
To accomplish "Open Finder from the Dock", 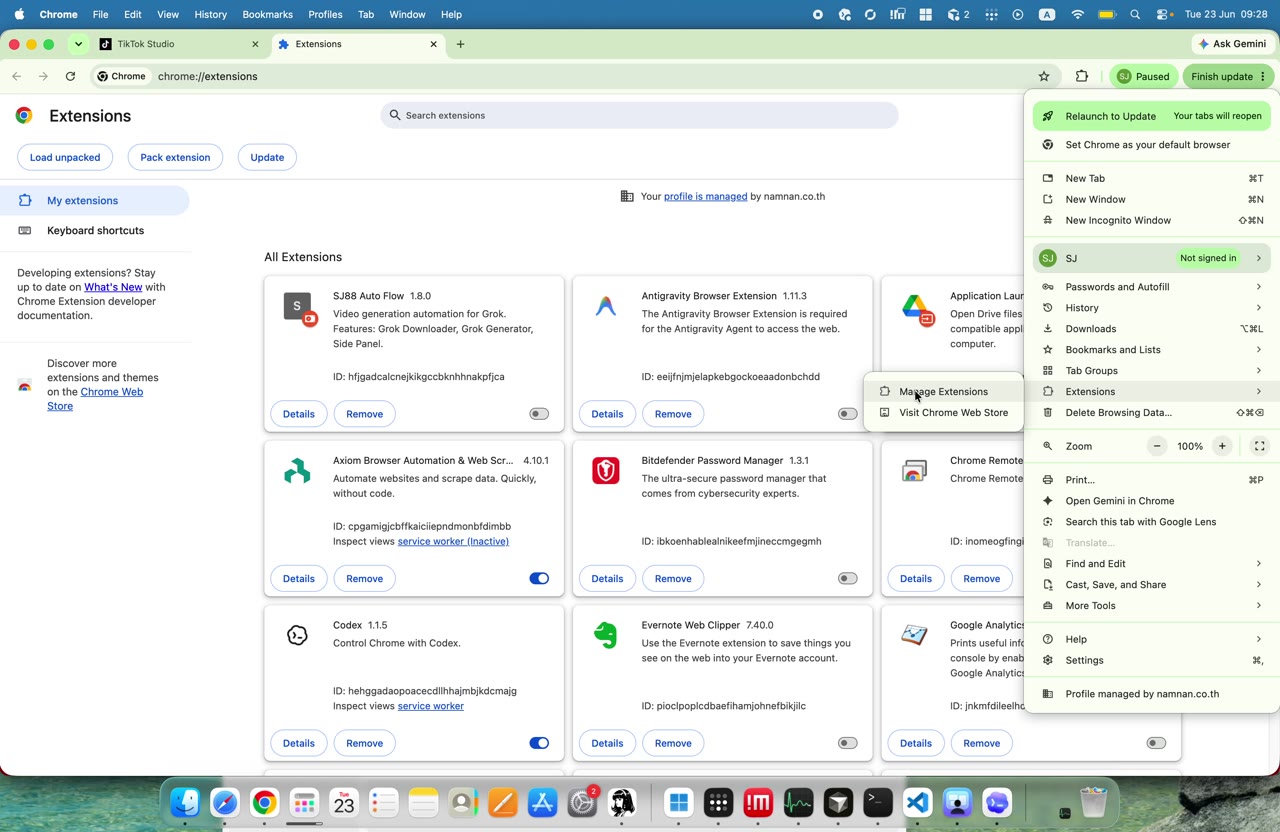I will click(x=185, y=802).
